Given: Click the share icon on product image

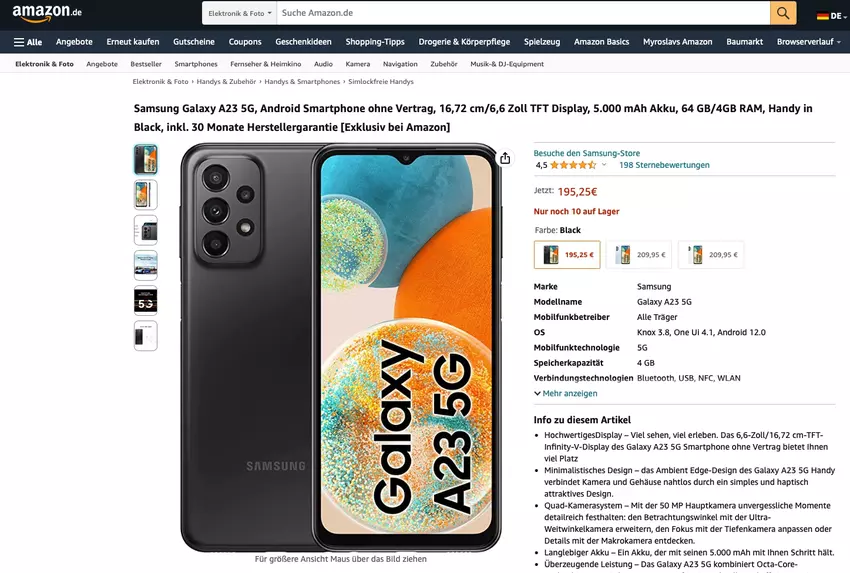Looking at the screenshot, I should pos(505,158).
